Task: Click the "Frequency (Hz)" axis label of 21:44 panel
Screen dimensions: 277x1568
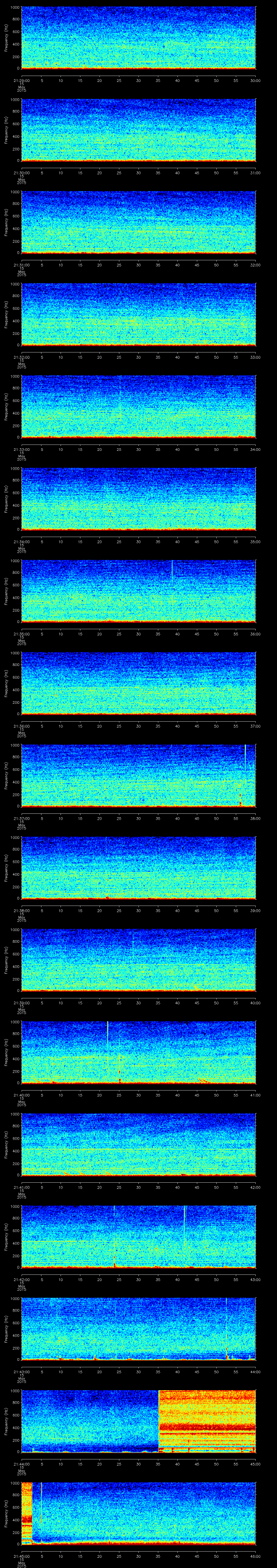Action: (x=6, y=1421)
